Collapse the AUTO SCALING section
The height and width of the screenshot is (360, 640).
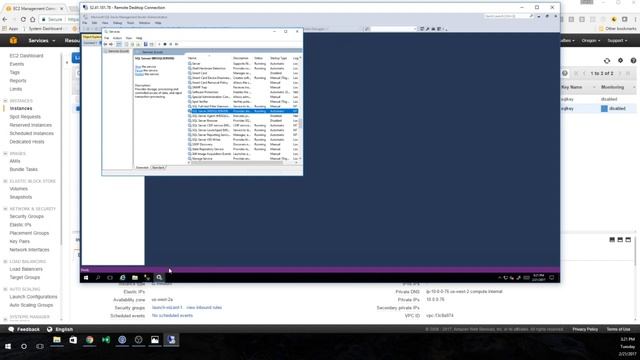5,289
